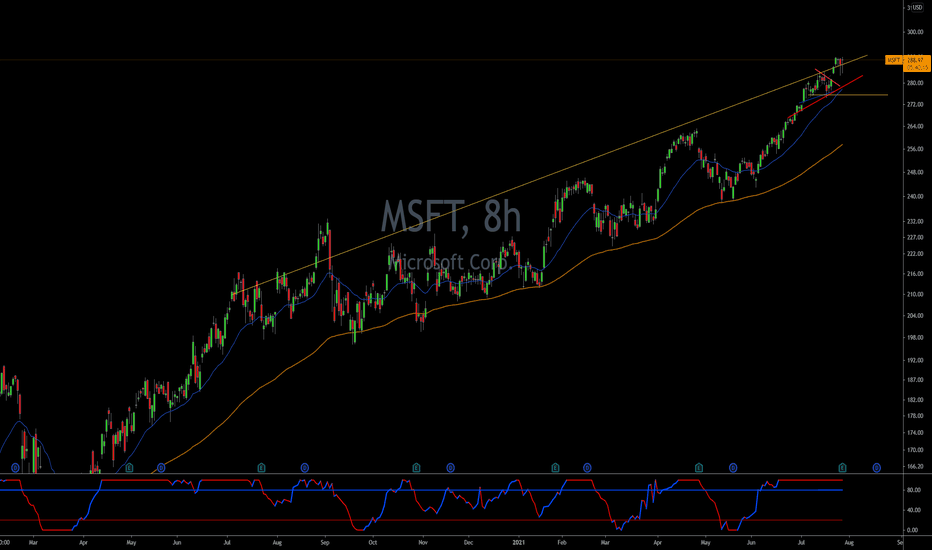Open the May 2020 dividend marker
Screen dimensions: 932x550
click(160, 468)
